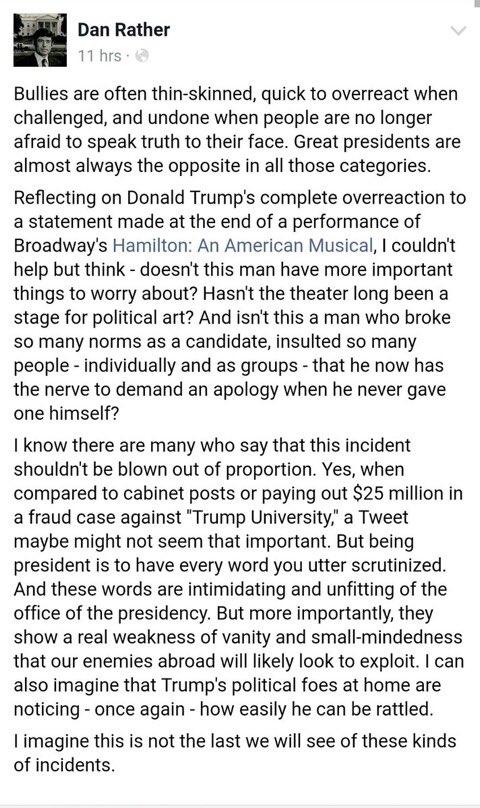Click the paragraph beginning "Bullies are often thin-skinned"
480x808 pixels.
(x=237, y=130)
